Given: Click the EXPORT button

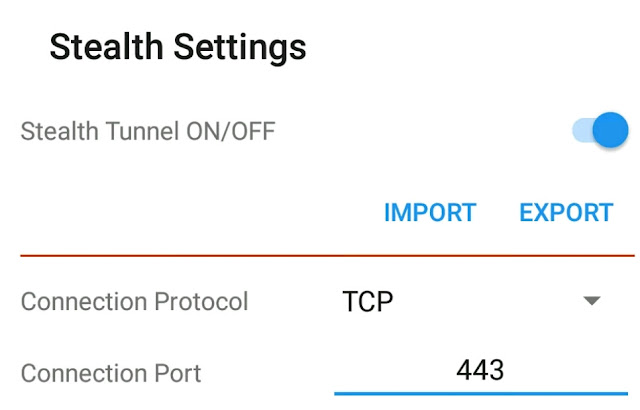Looking at the screenshot, I should [566, 213].
